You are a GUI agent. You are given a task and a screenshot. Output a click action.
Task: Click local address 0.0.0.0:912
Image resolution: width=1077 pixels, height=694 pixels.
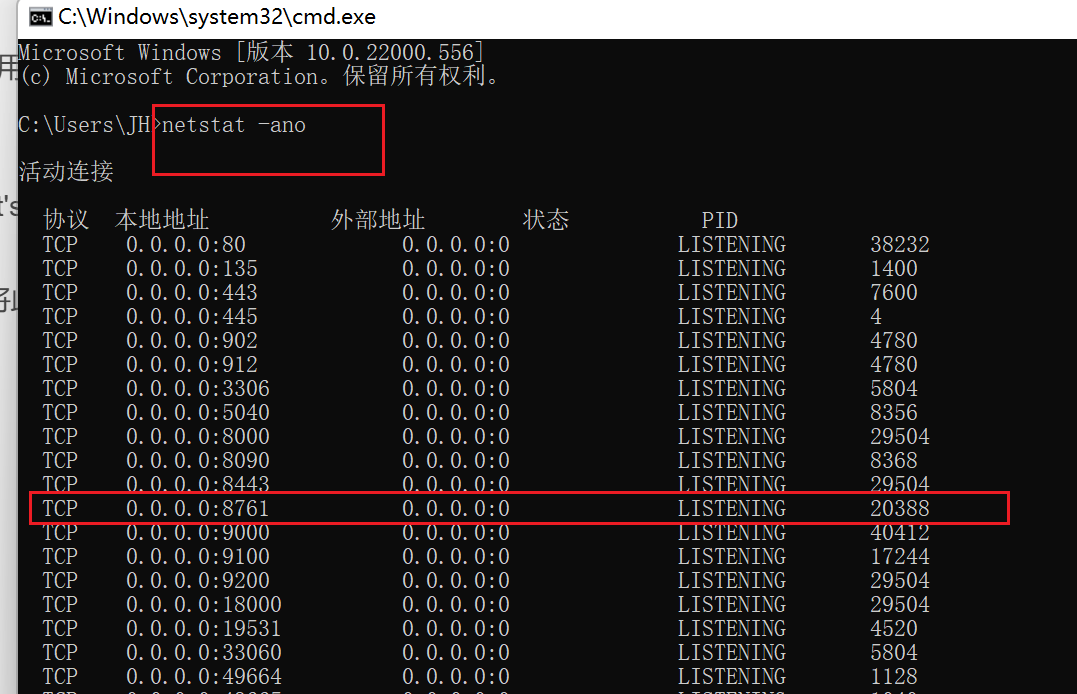click(192, 365)
